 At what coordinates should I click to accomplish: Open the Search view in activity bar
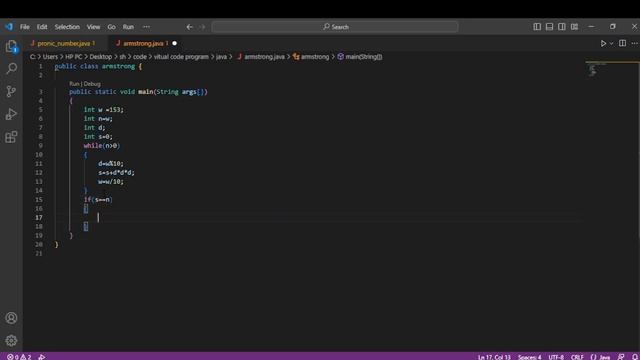pyautogui.click(x=11, y=69)
